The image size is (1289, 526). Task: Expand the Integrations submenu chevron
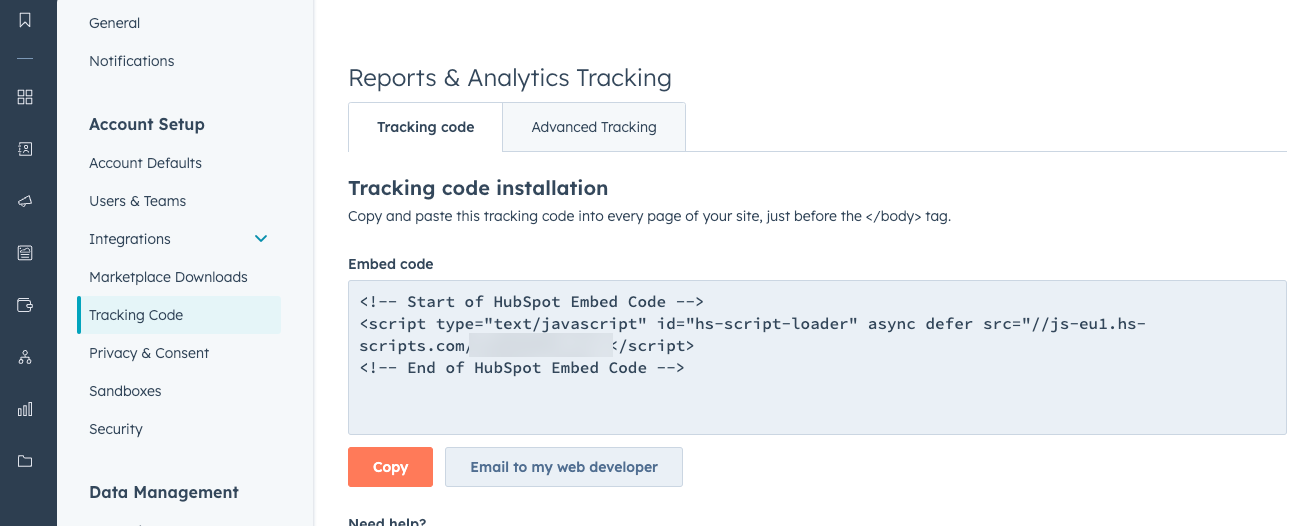tap(261, 239)
